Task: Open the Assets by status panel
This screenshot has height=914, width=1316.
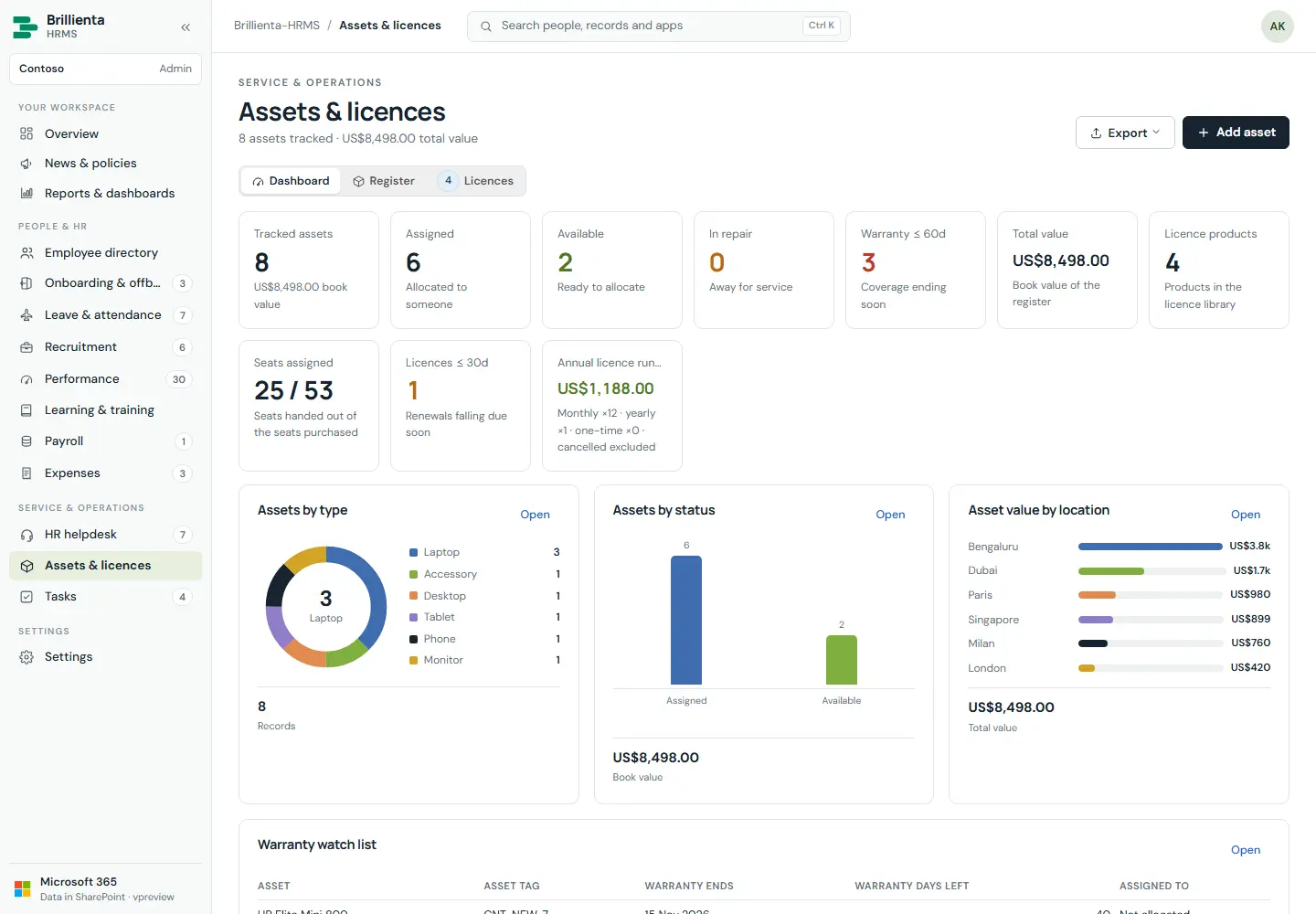Action: 890,515
